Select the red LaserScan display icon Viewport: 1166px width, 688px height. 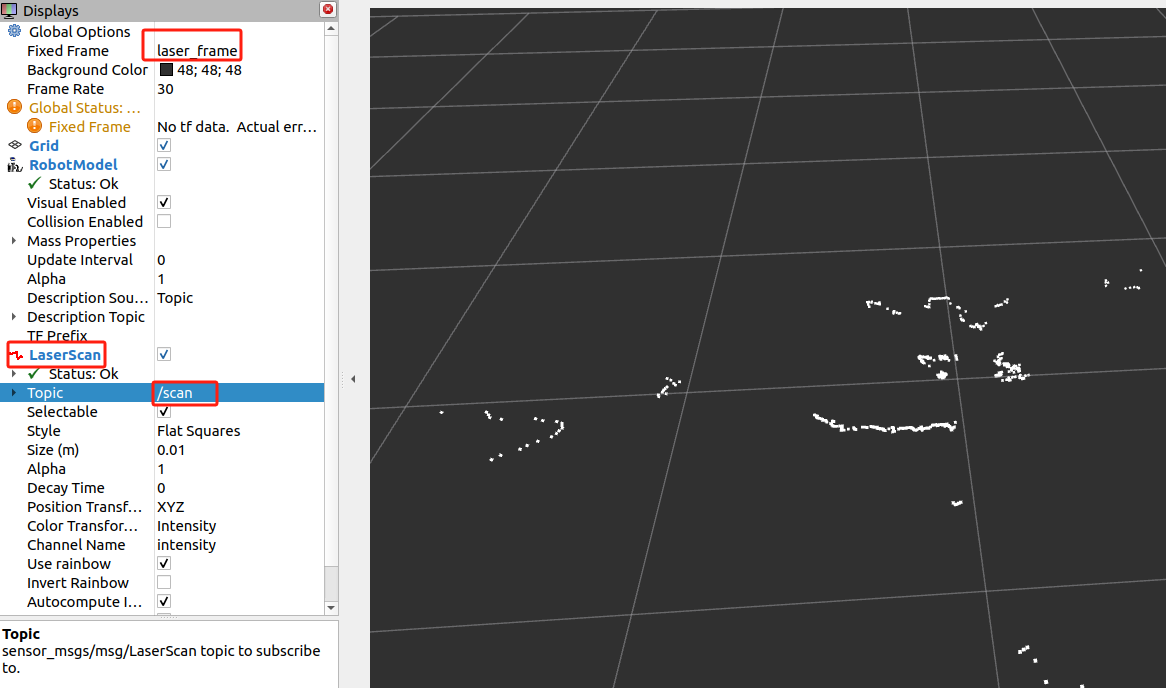[16, 355]
